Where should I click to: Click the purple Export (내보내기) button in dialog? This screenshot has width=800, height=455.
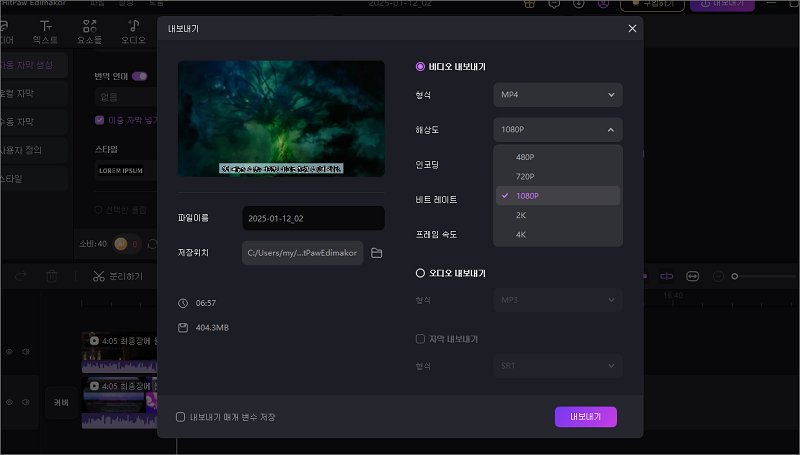(586, 417)
